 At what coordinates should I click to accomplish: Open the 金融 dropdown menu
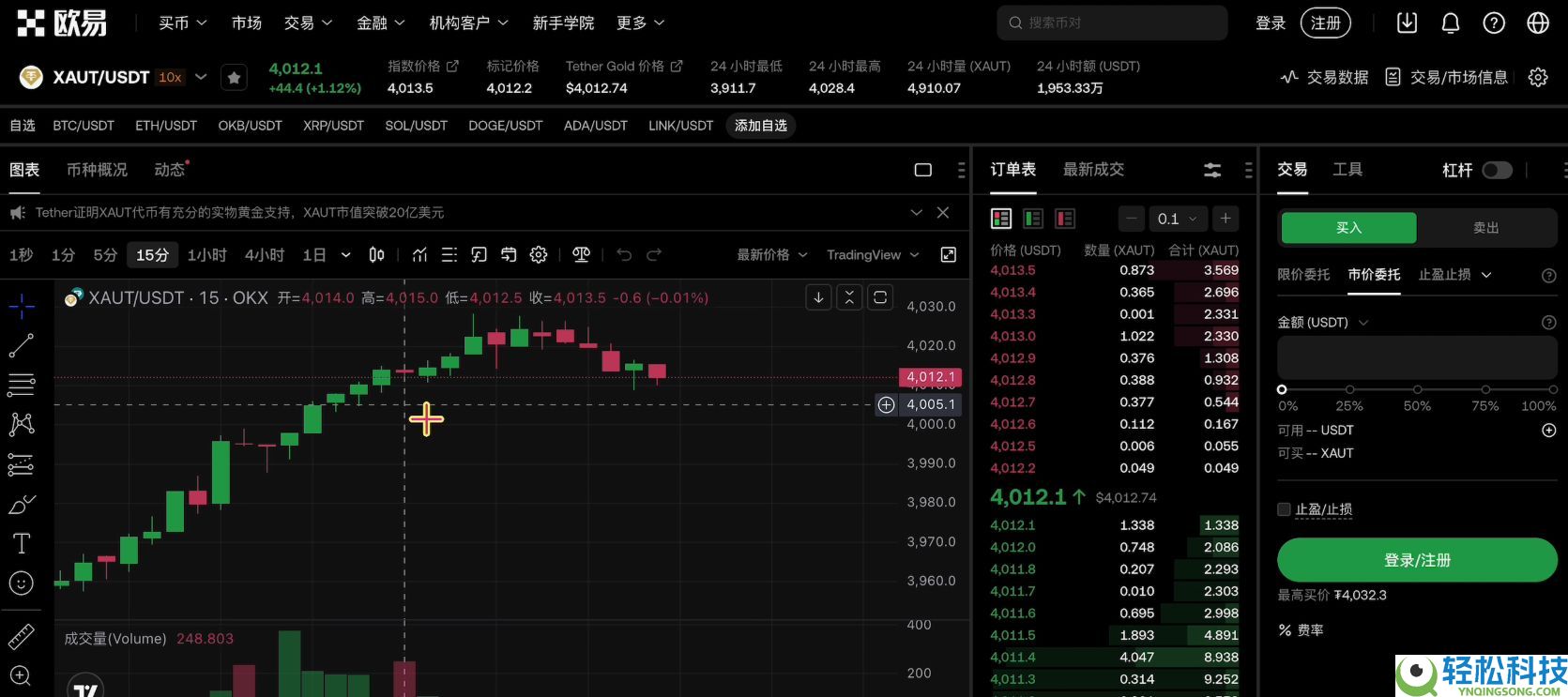tap(381, 23)
